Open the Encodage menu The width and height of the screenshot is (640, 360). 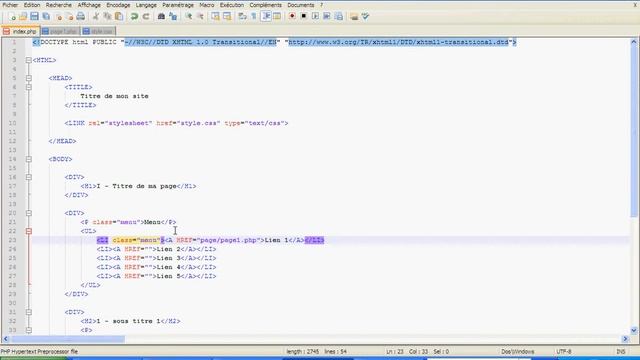coord(118,5)
